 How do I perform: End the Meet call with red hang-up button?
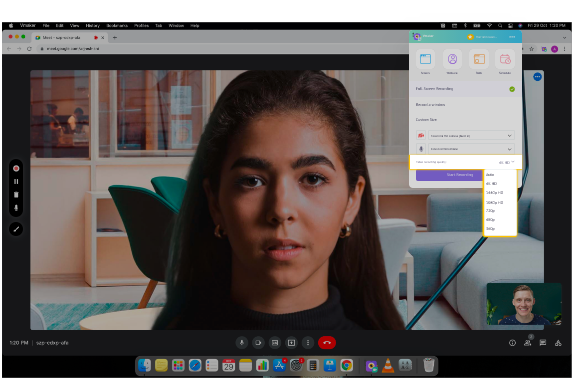(327, 343)
